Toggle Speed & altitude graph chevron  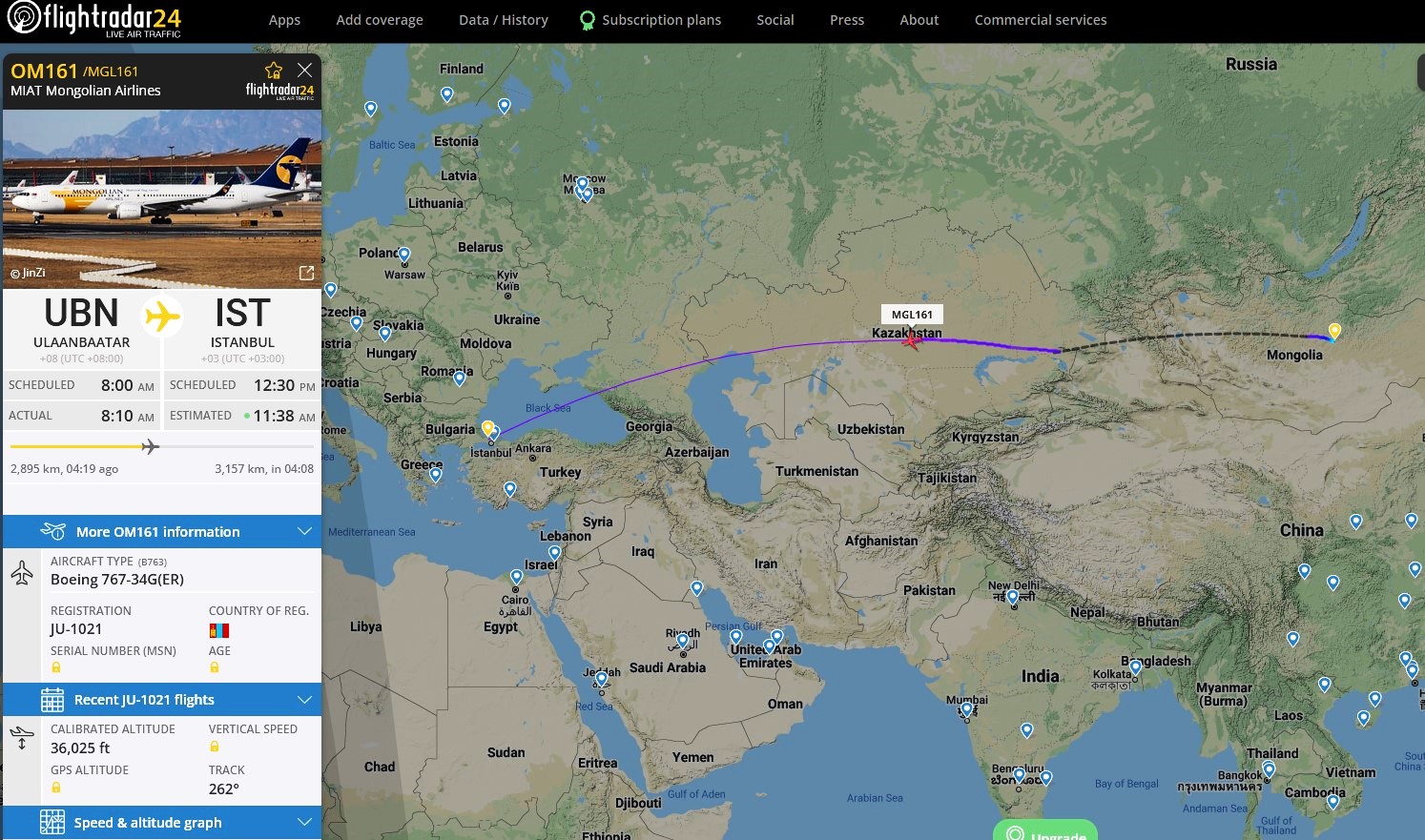(x=304, y=822)
